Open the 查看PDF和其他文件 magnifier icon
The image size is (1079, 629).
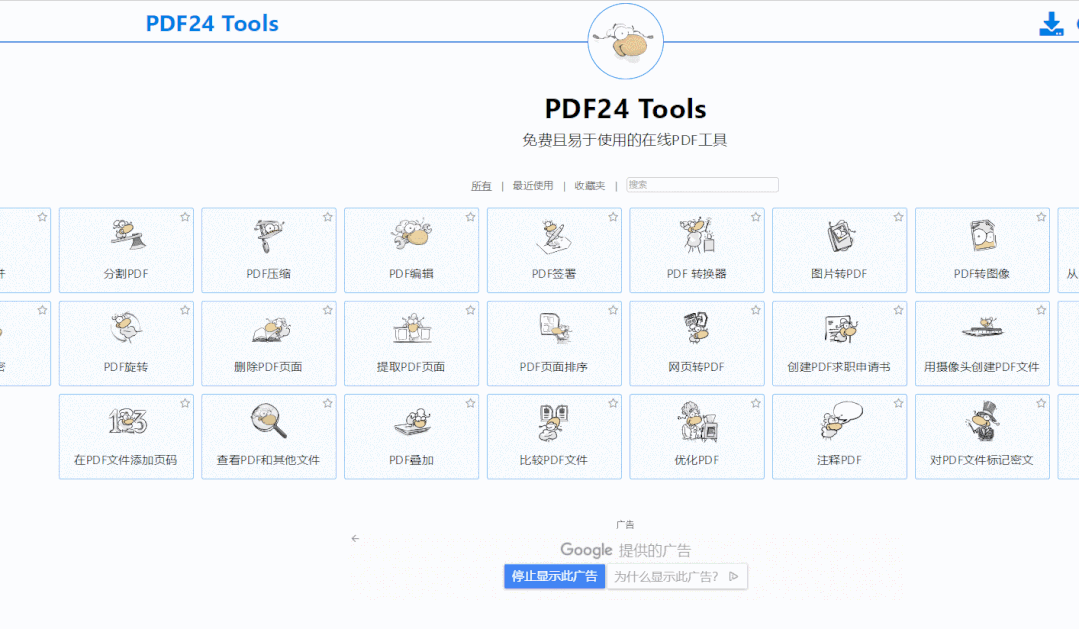(x=268, y=422)
